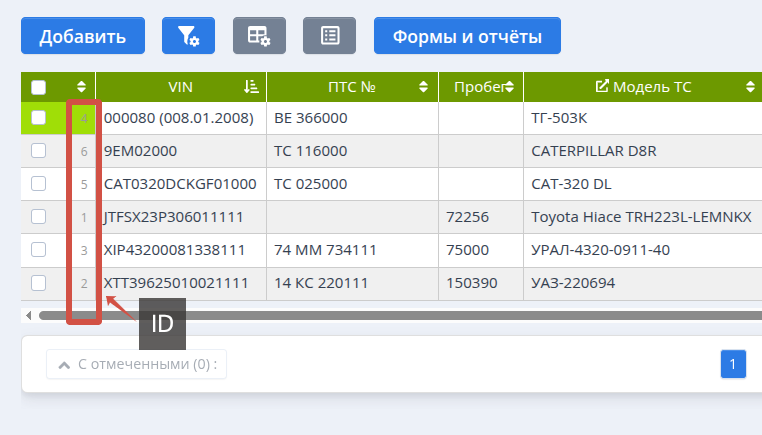Sort by Пробег column arrows
The width and height of the screenshot is (762, 435).
coord(509,87)
